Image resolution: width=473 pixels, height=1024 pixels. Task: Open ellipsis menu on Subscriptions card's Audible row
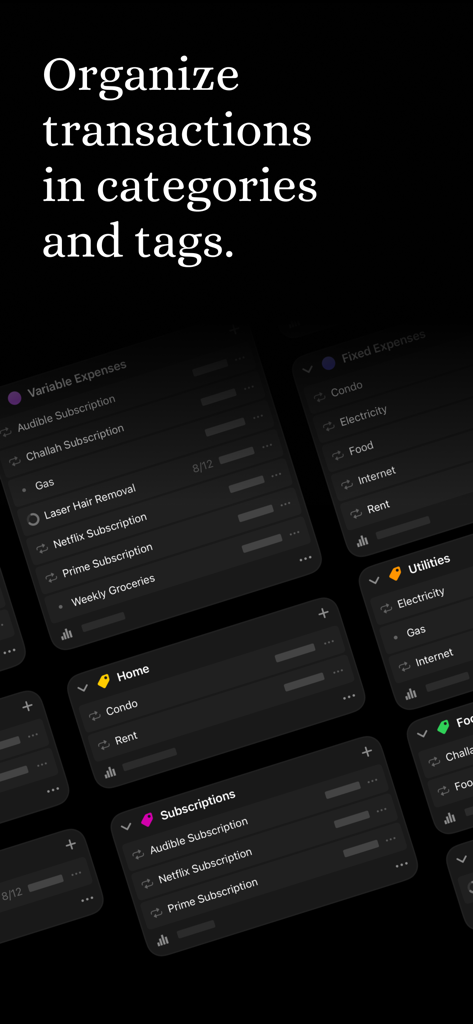point(372,781)
